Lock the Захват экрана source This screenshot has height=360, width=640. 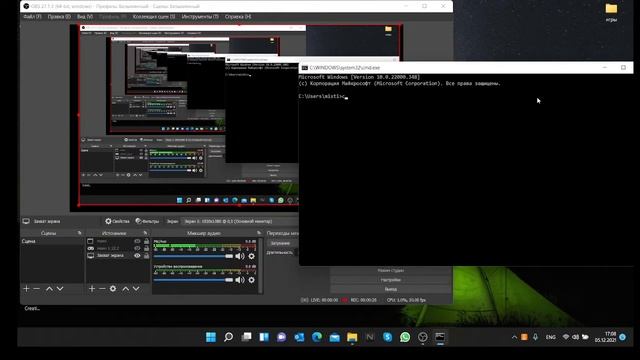(x=146, y=256)
